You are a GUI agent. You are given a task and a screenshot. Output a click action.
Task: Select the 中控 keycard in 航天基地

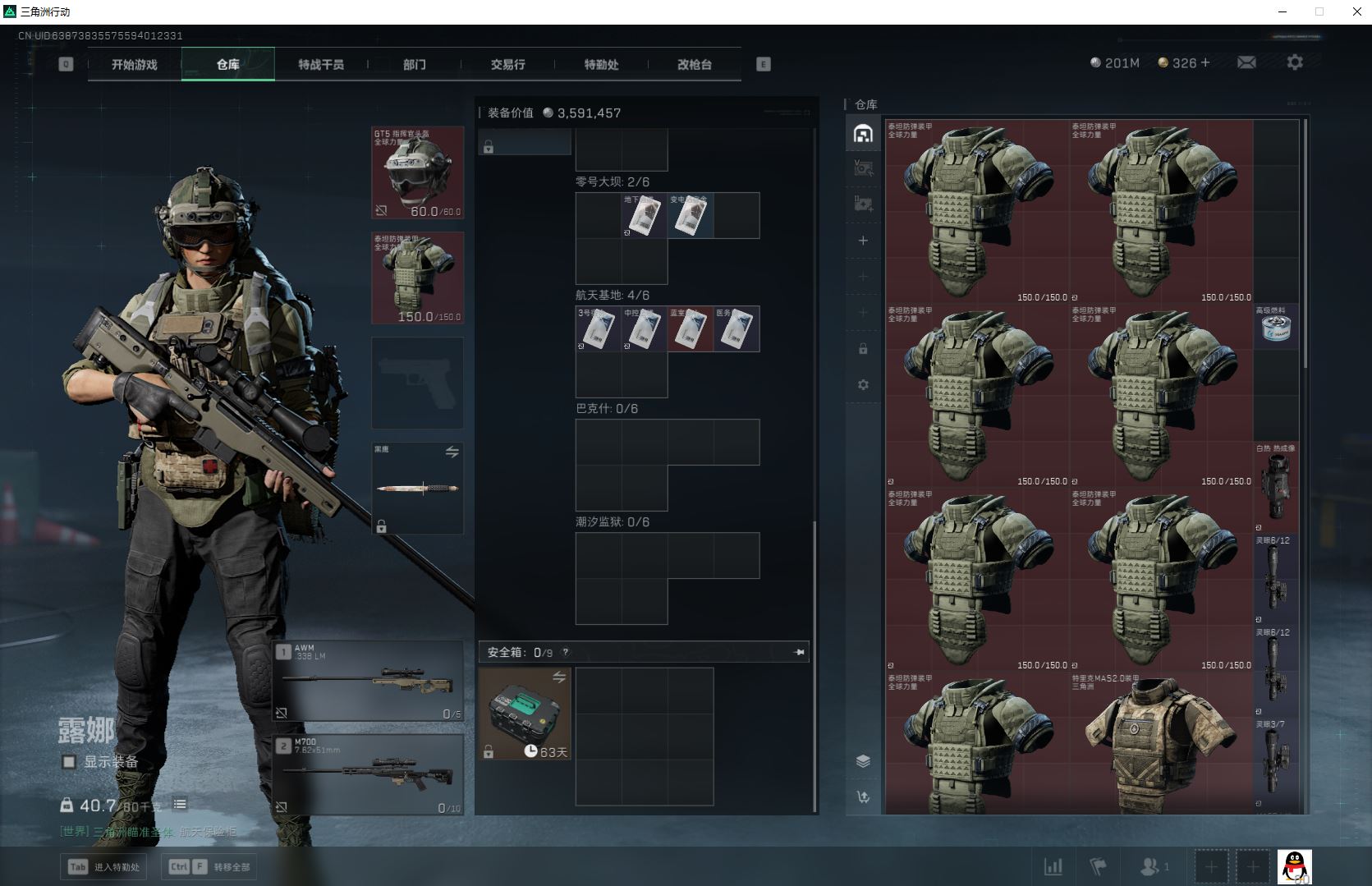pos(644,329)
